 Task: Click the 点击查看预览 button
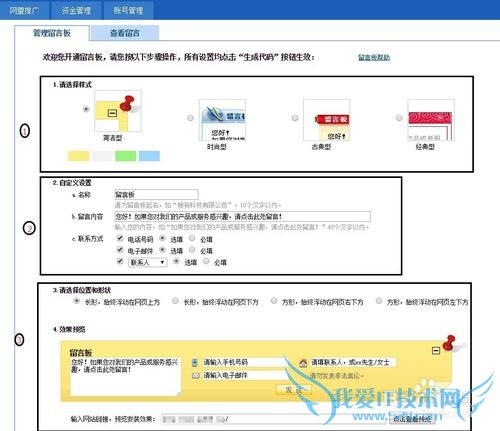coord(412,419)
